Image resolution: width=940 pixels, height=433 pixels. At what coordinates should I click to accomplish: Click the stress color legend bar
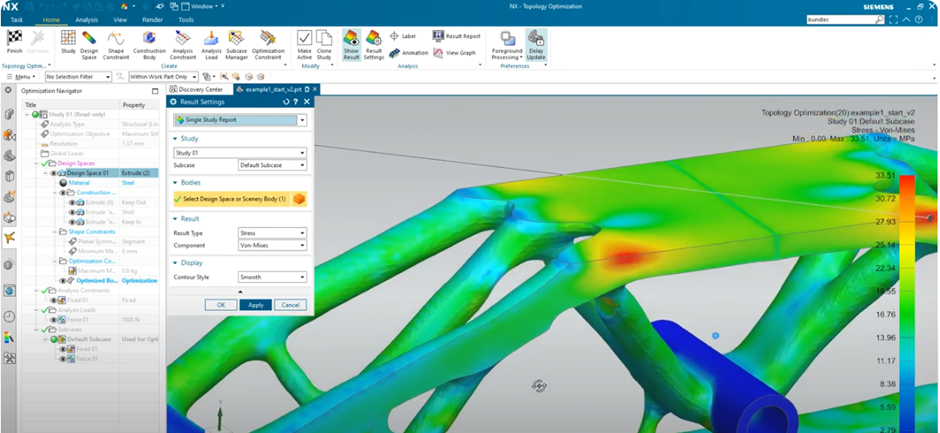907,303
